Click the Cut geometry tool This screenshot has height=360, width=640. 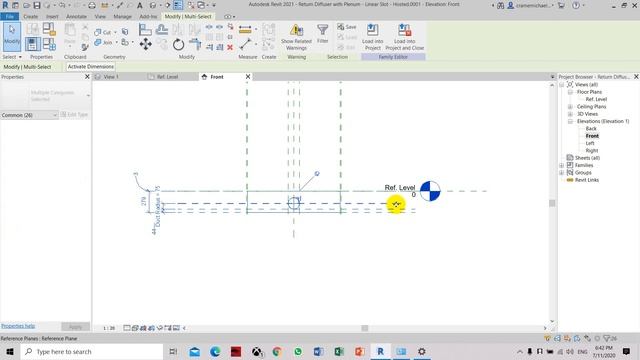point(102,32)
